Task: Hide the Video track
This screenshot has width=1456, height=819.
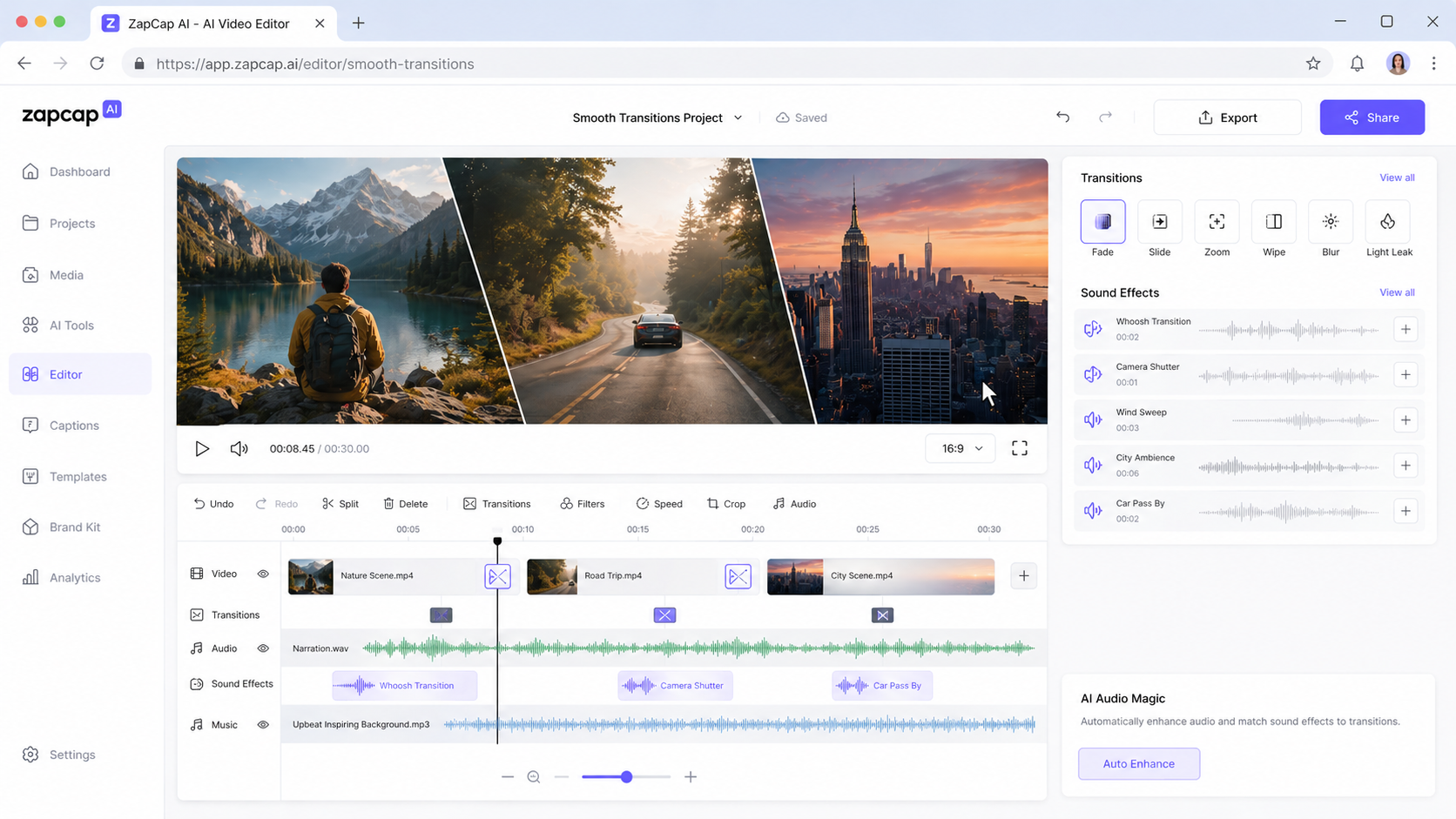Action: 263,574
